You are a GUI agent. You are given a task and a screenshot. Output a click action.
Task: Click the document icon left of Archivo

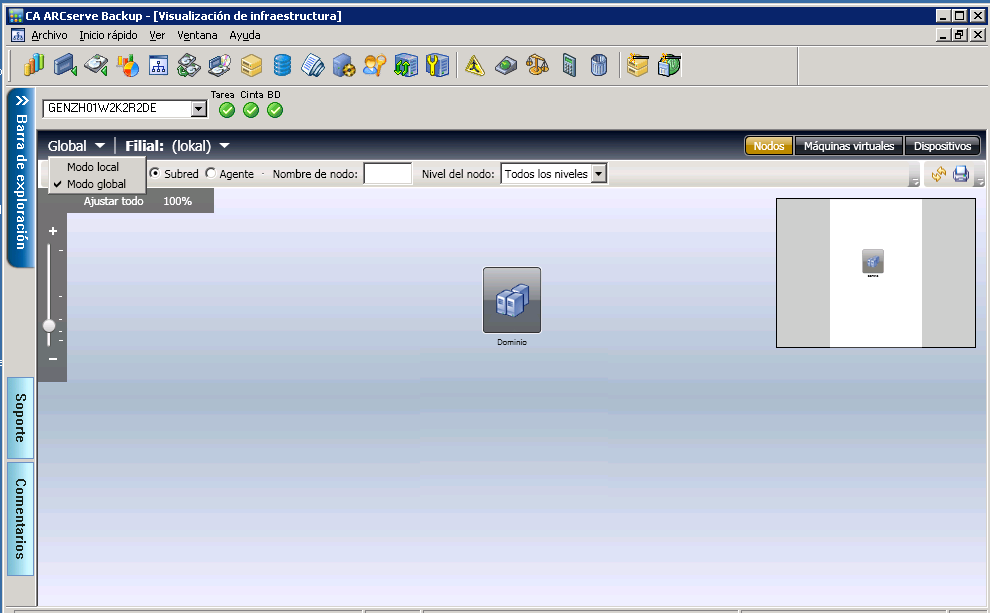(x=18, y=35)
